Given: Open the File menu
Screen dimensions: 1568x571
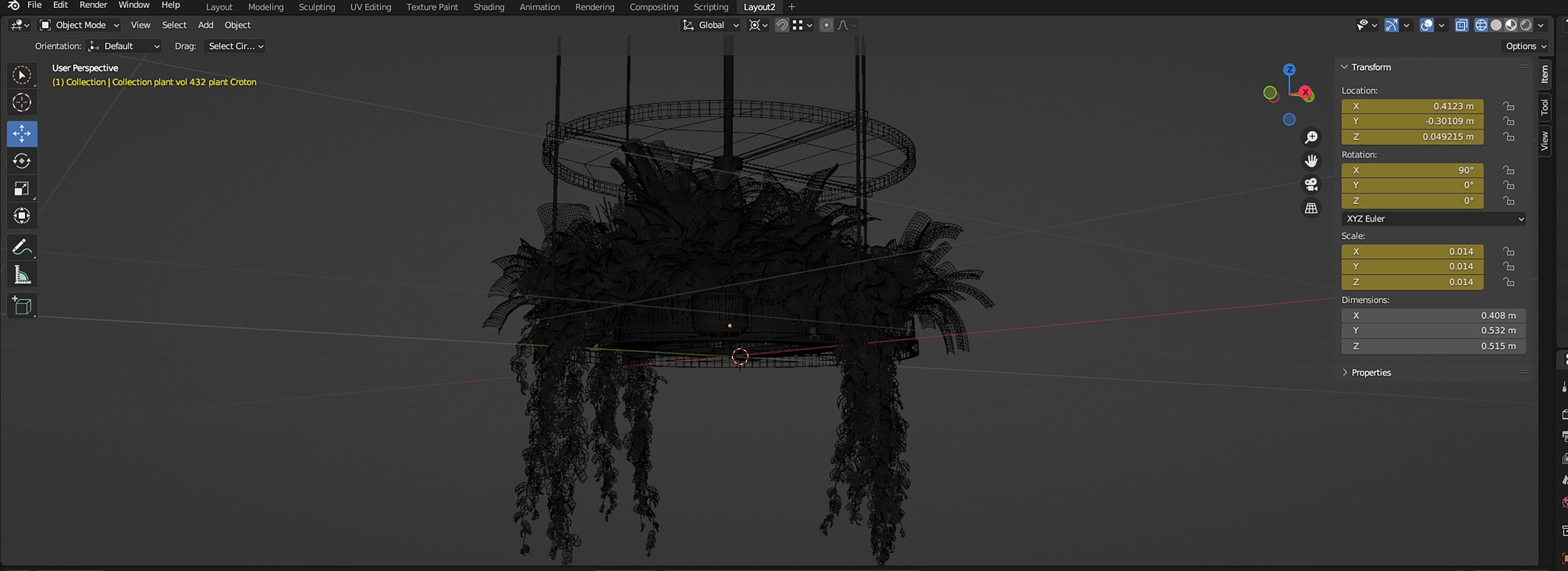Looking at the screenshot, I should pos(35,5).
